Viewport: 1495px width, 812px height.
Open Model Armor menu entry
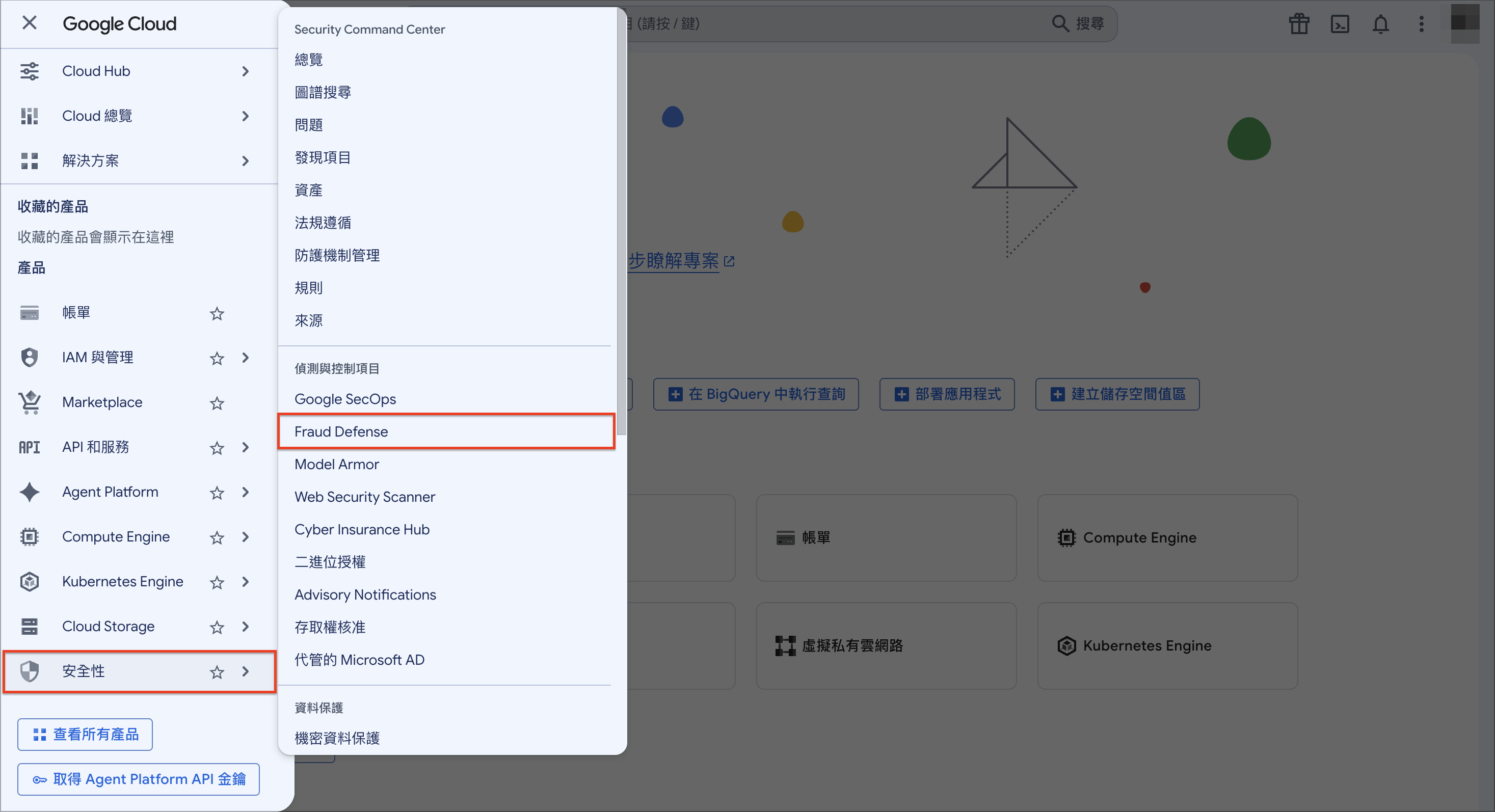click(x=446, y=464)
